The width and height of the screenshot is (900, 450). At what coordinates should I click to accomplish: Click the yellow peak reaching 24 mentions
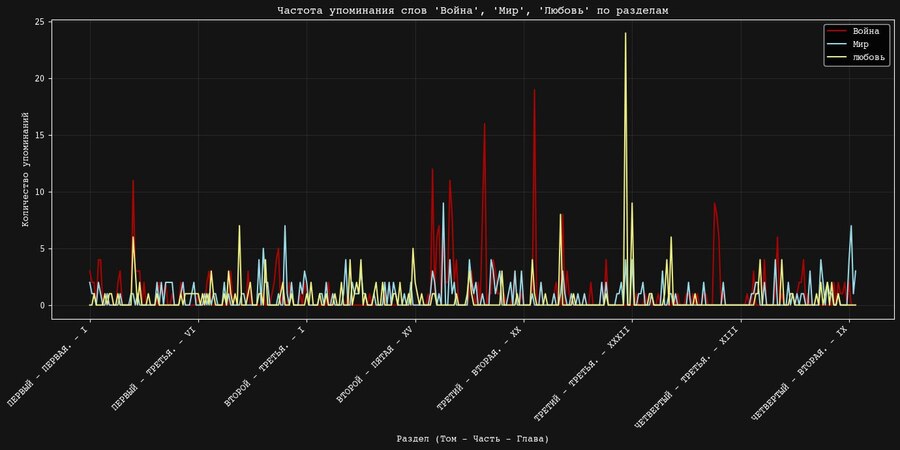point(626,33)
